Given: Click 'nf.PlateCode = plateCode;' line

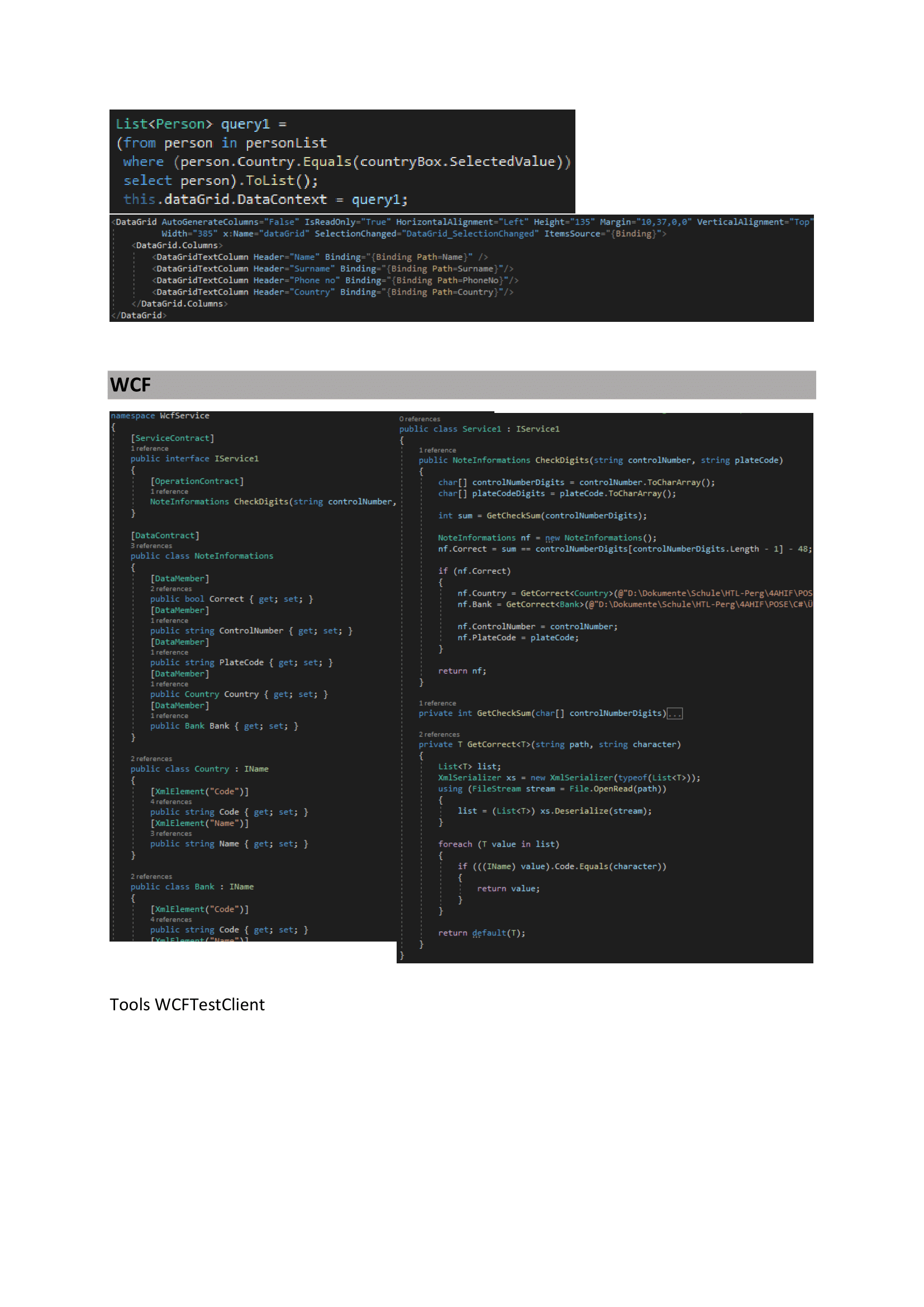Looking at the screenshot, I should [518, 638].
